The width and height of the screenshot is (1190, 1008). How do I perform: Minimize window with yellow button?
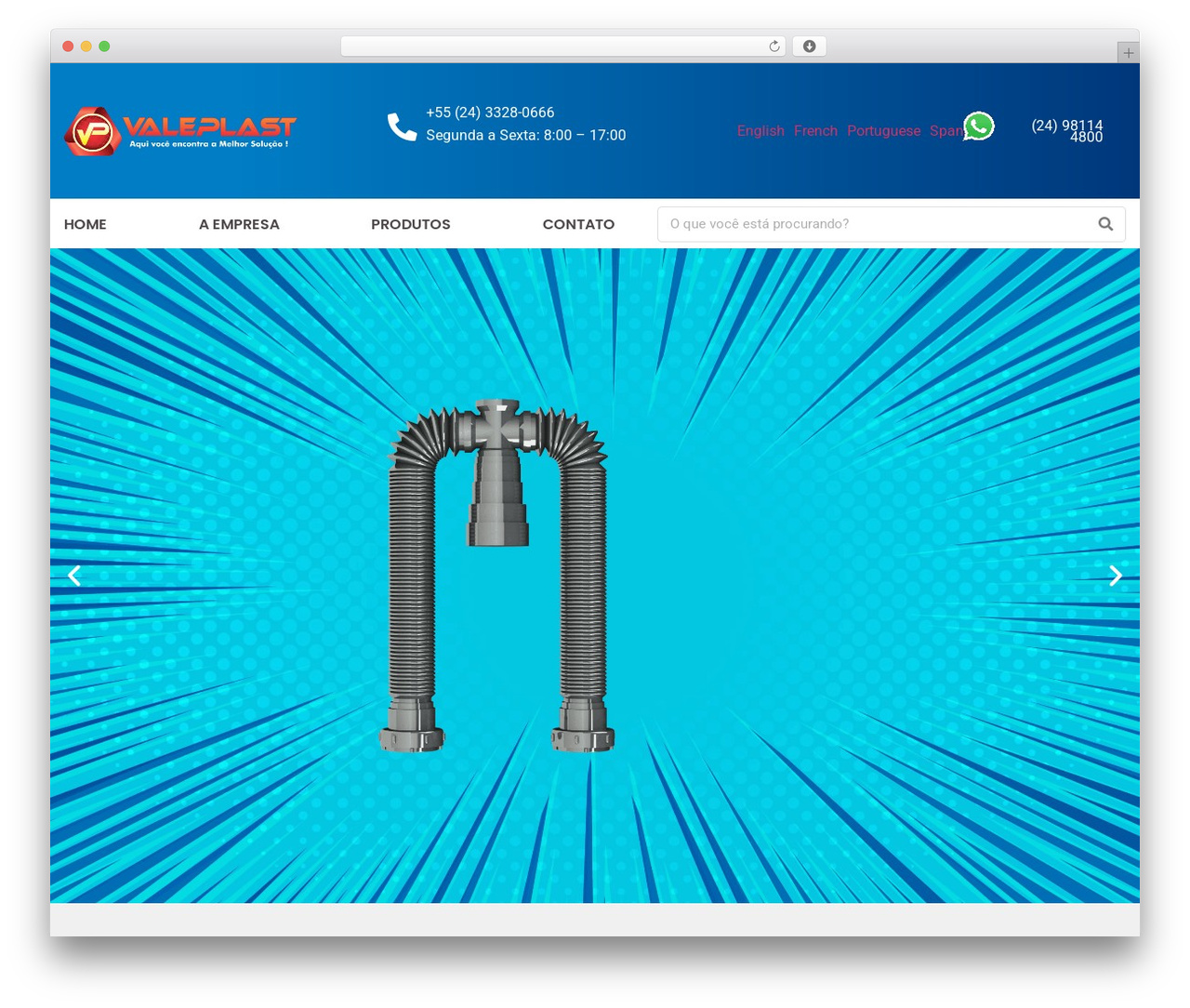pyautogui.click(x=86, y=46)
